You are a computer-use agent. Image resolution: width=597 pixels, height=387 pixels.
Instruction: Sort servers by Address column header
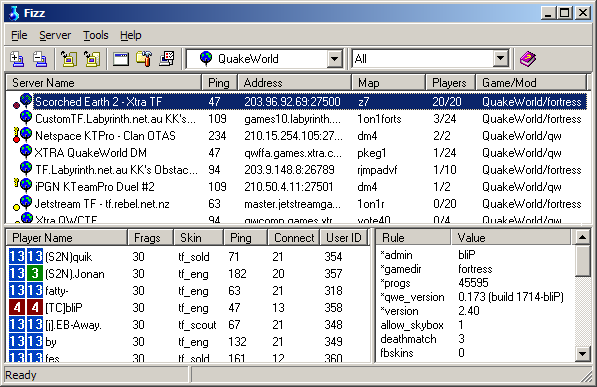pos(294,83)
